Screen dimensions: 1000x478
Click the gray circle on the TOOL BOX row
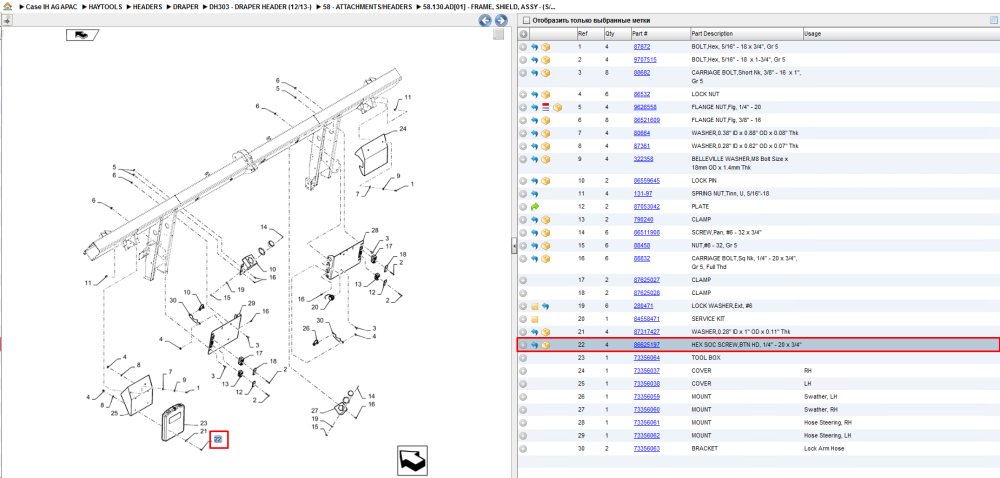[x=523, y=358]
